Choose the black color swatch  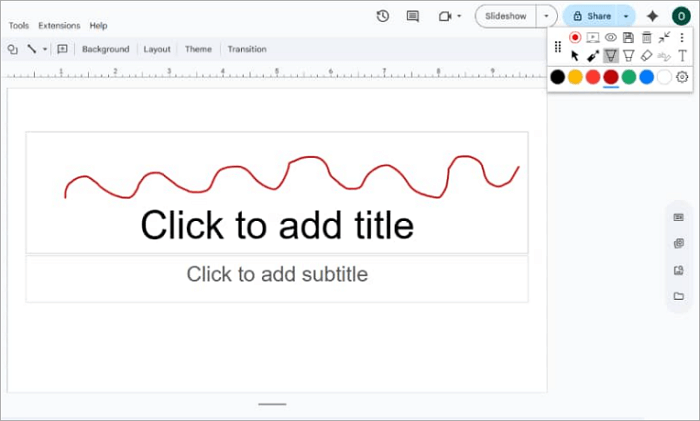pyautogui.click(x=558, y=77)
